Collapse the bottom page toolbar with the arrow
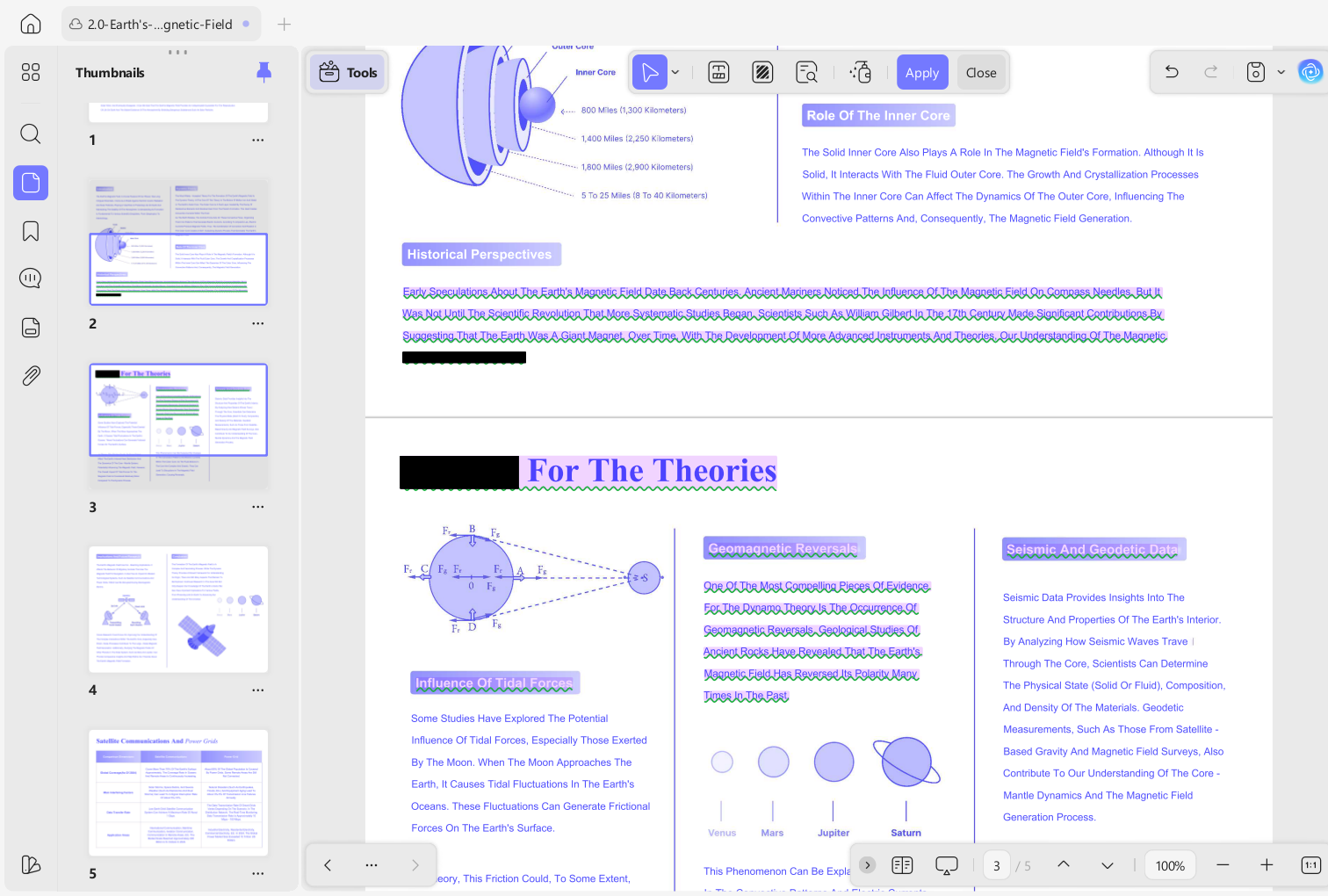 pyautogui.click(x=867, y=865)
